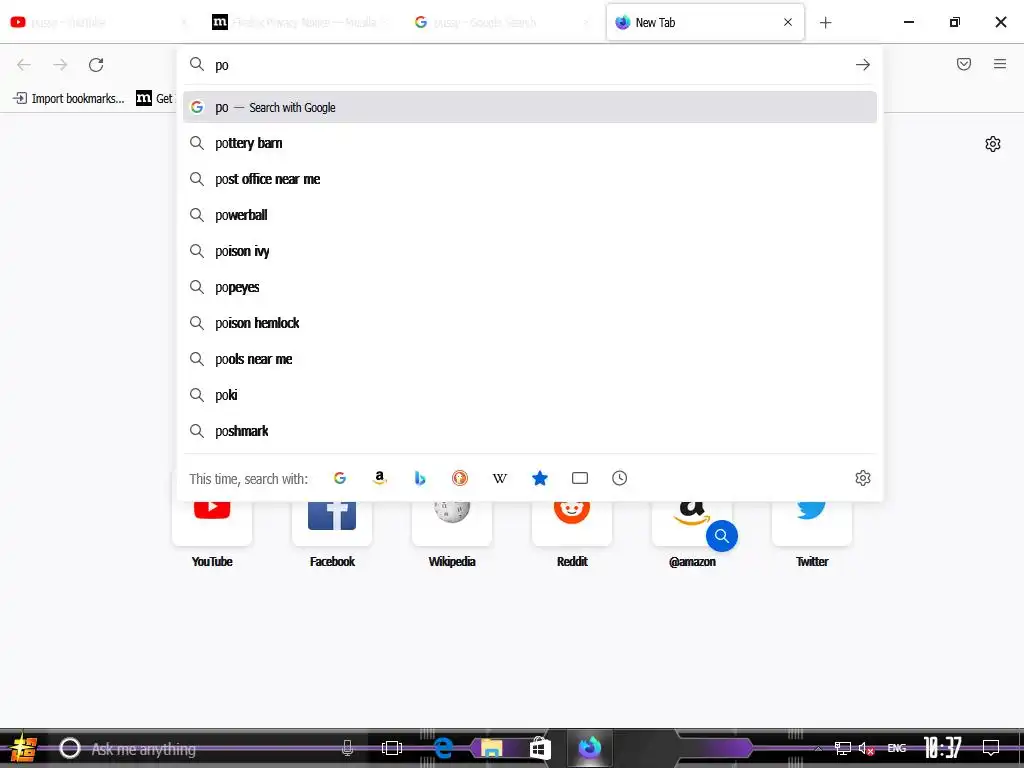The image size is (1024, 768).
Task: Open search settings gear in dropdown
Action: pyautogui.click(x=863, y=478)
